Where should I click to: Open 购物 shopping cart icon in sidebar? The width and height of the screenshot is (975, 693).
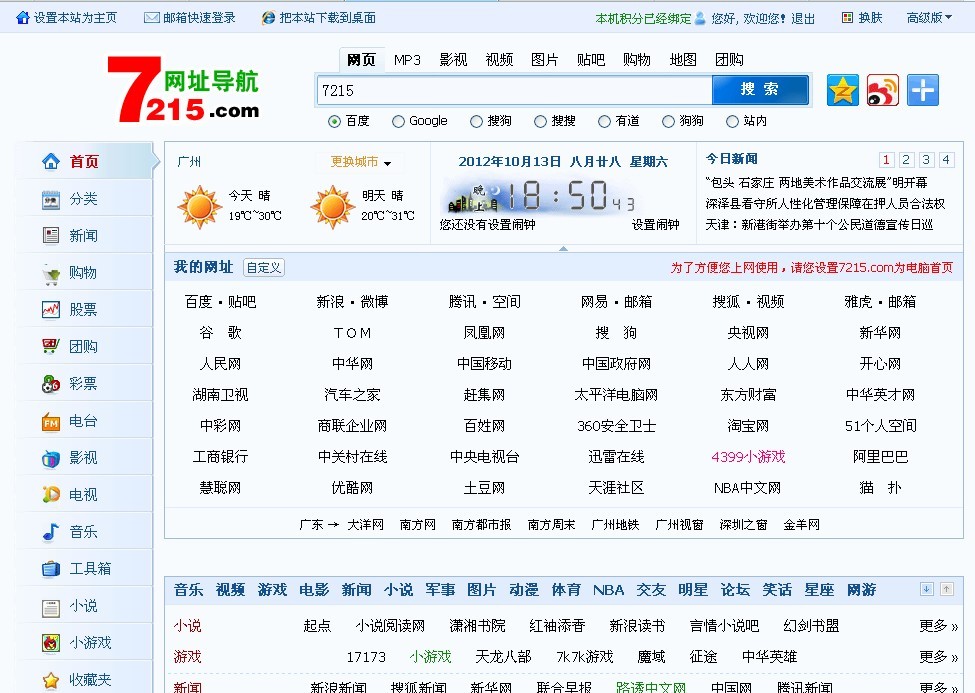click(x=51, y=273)
